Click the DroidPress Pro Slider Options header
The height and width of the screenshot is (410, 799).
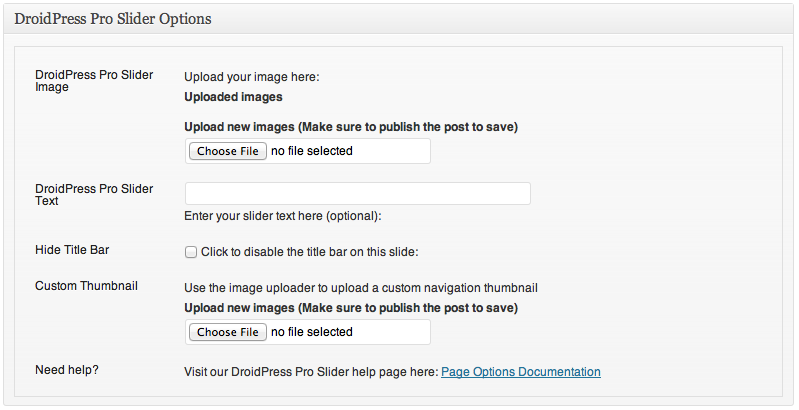tap(113, 19)
